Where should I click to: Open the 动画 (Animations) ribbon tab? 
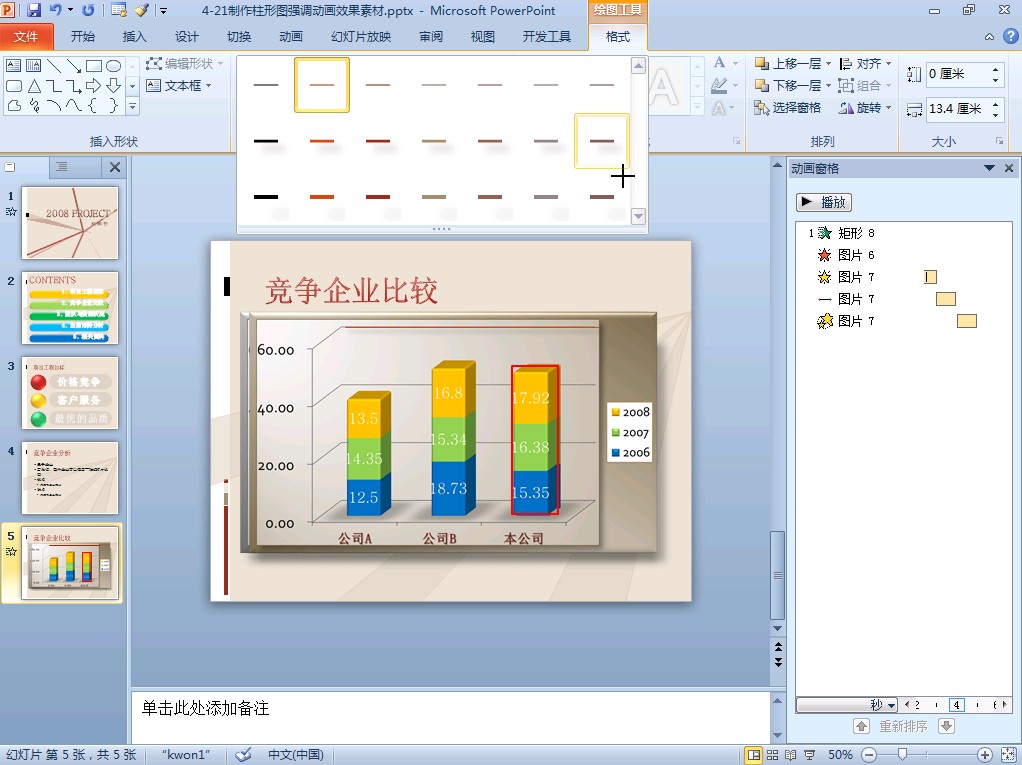pyautogui.click(x=291, y=37)
